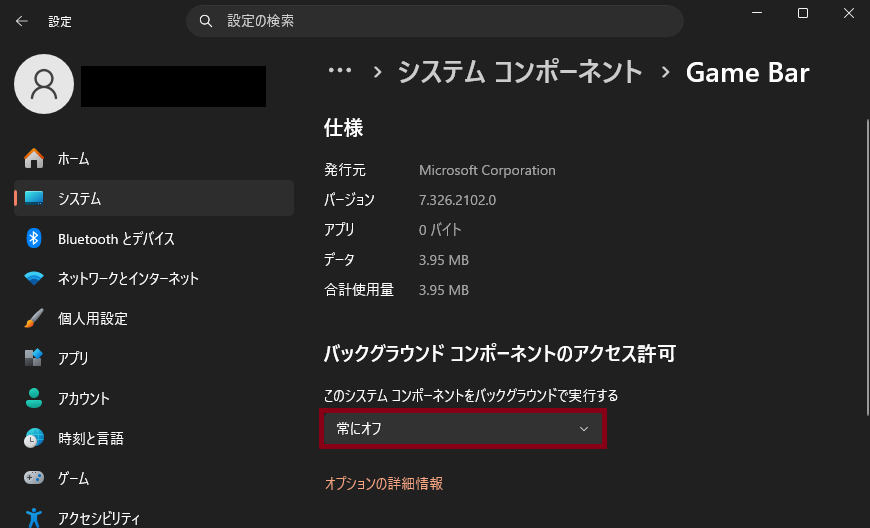This screenshot has height=528, width=870.
Task: Open the ゲーム controller icon
Action: click(34, 478)
